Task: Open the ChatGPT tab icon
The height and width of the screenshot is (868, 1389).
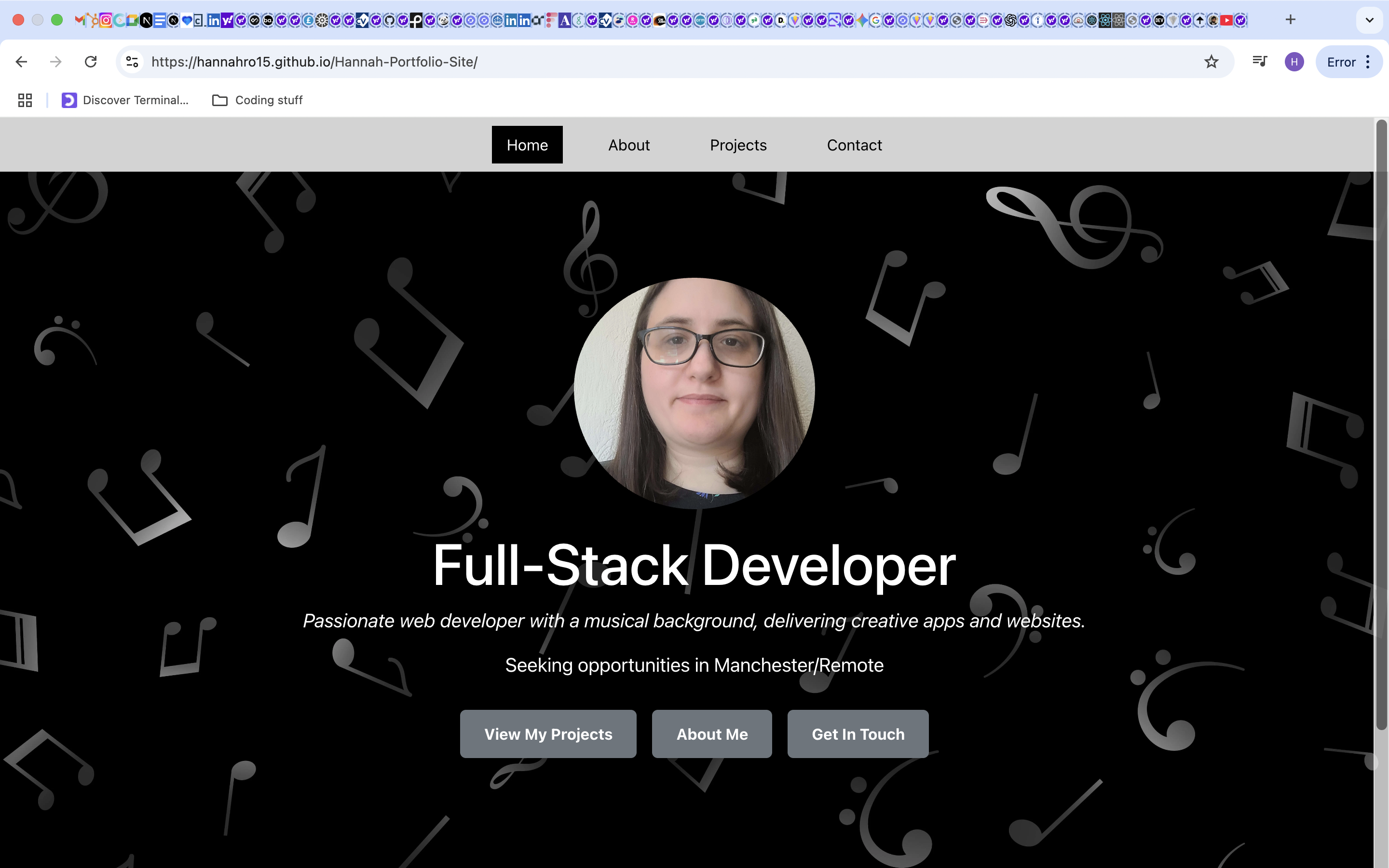Action: pyautogui.click(x=1011, y=21)
